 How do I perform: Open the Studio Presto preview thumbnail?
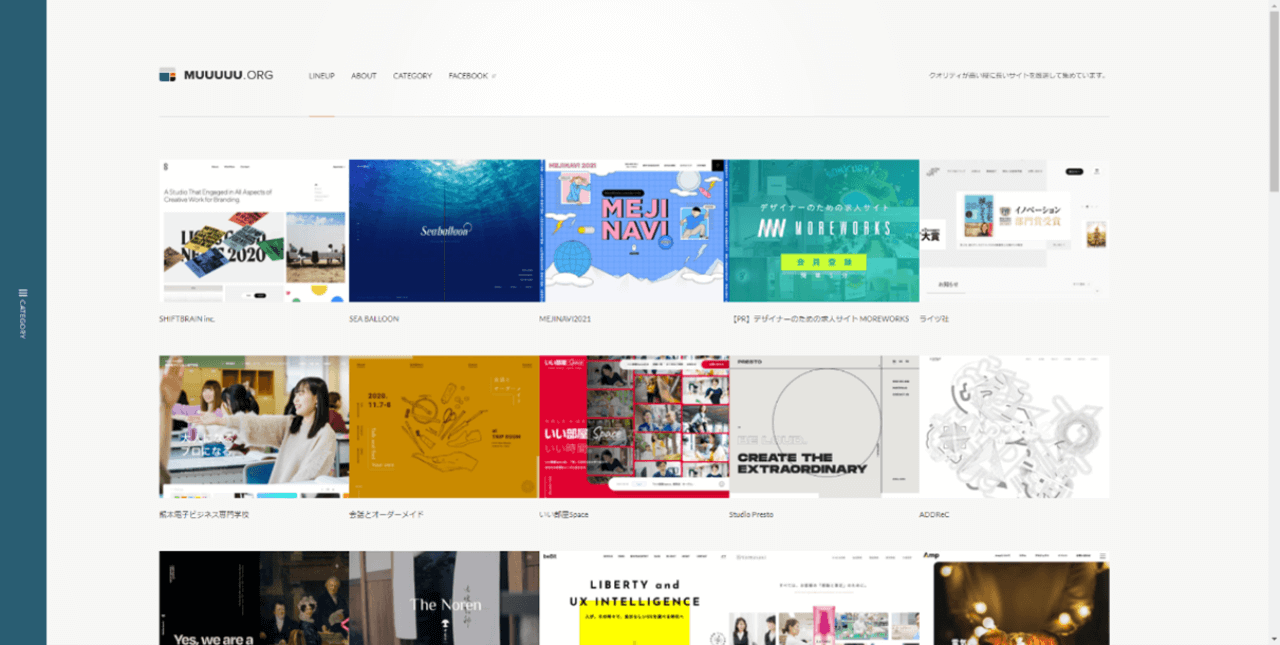point(823,427)
